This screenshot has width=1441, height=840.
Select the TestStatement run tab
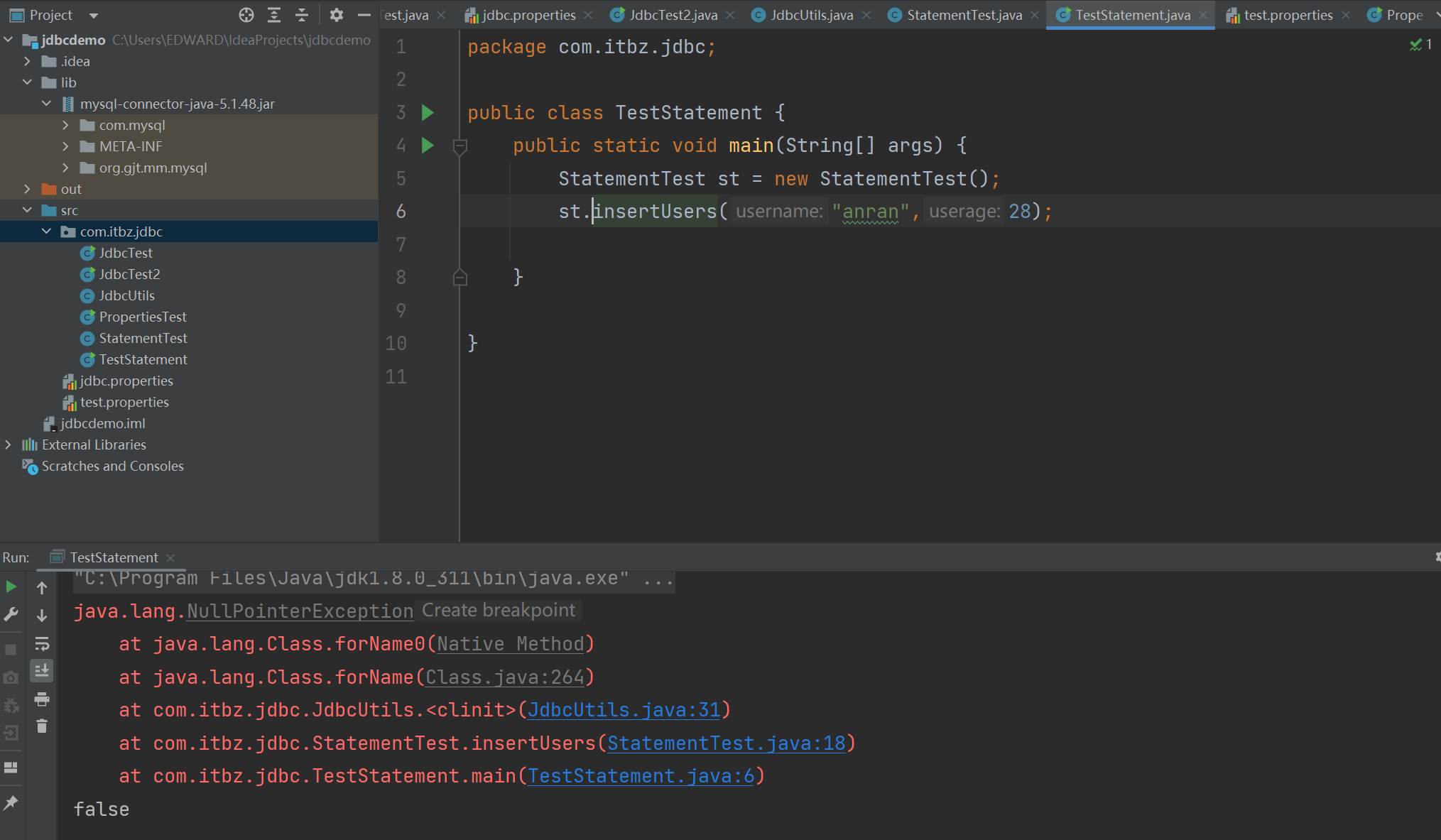114,557
